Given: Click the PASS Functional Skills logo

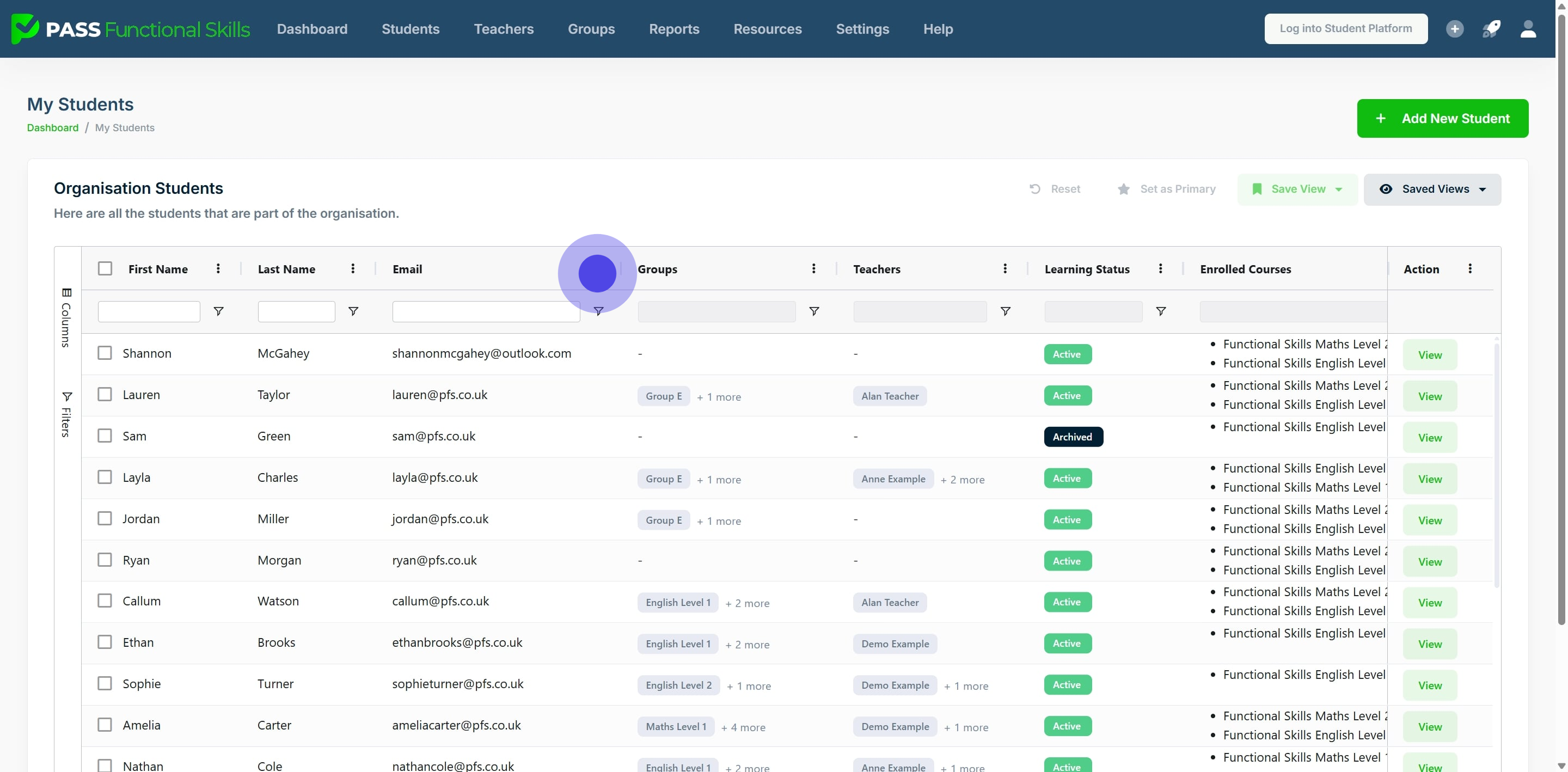Looking at the screenshot, I should (130, 29).
